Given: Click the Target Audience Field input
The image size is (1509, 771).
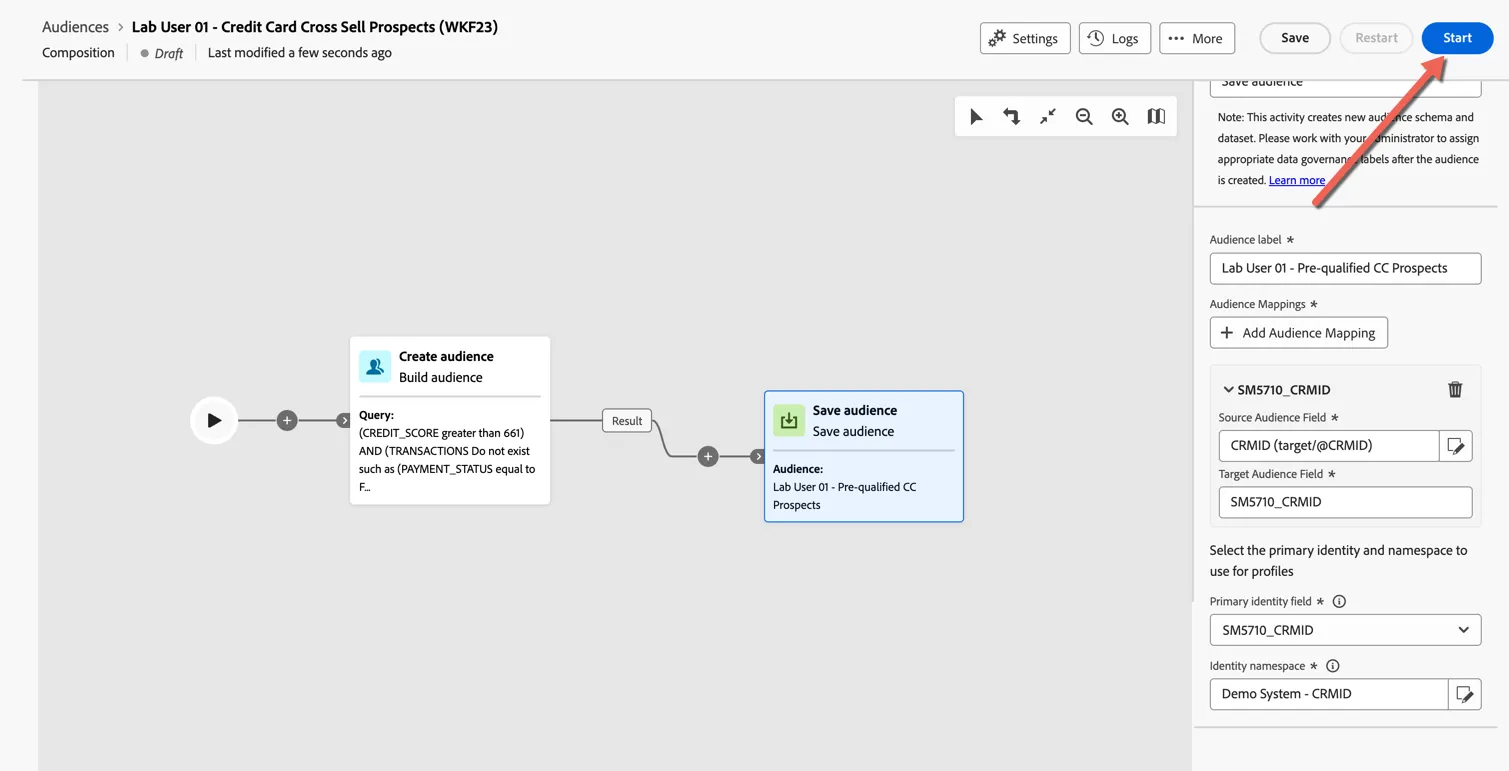Looking at the screenshot, I should [x=1345, y=502].
